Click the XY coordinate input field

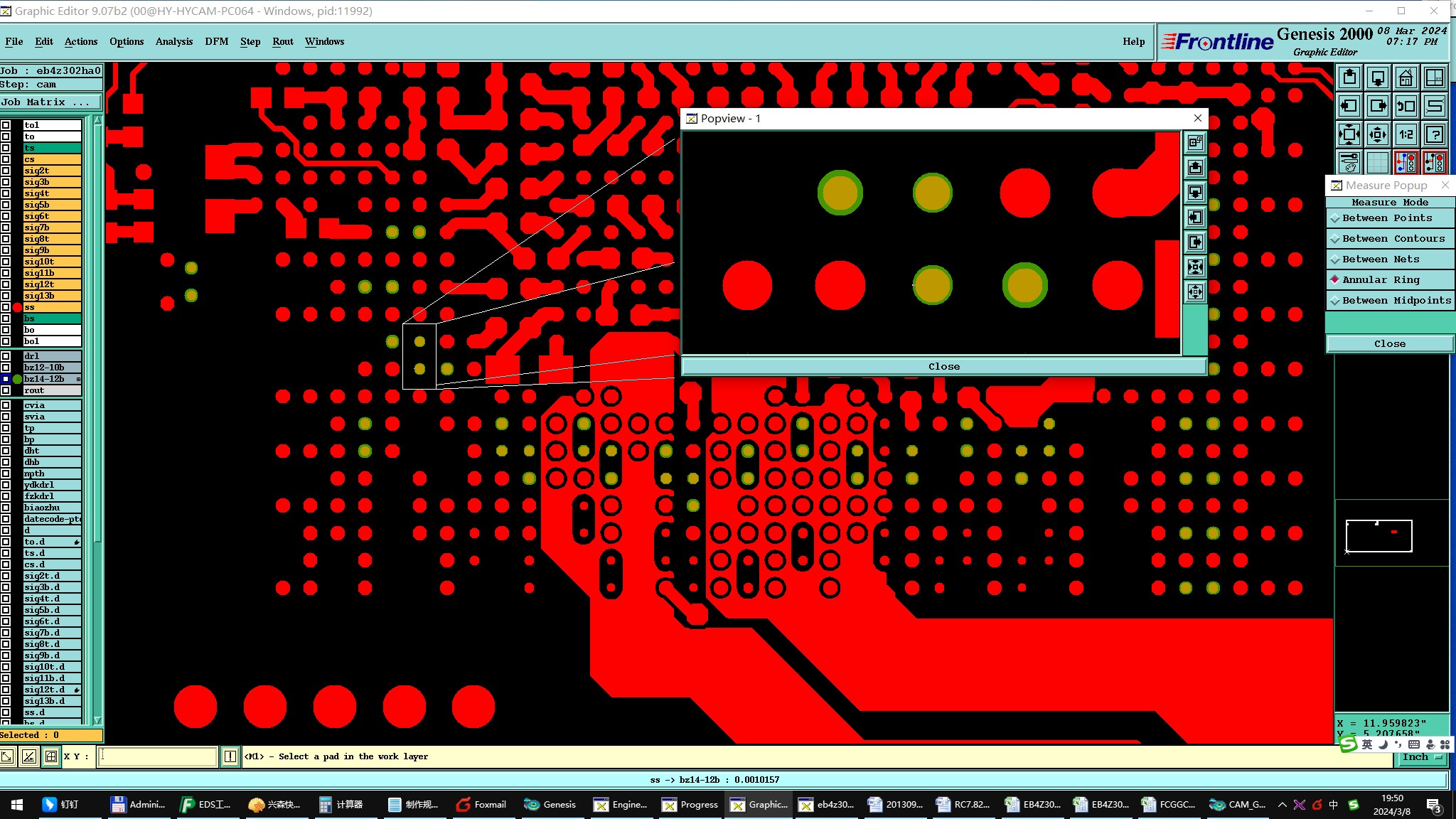pos(158,756)
